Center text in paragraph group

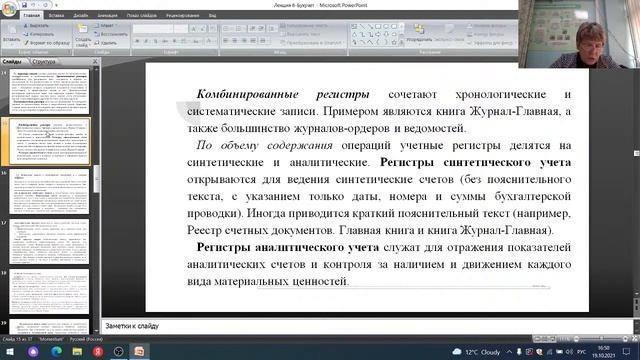(235, 41)
